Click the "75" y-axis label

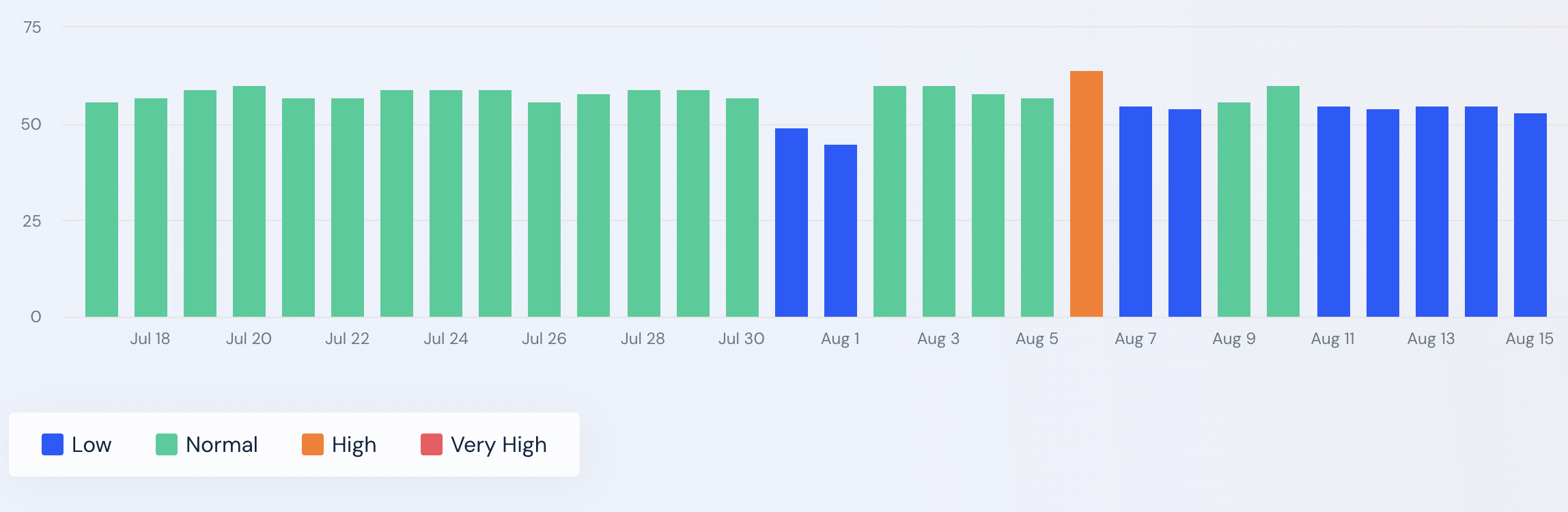coord(32,27)
